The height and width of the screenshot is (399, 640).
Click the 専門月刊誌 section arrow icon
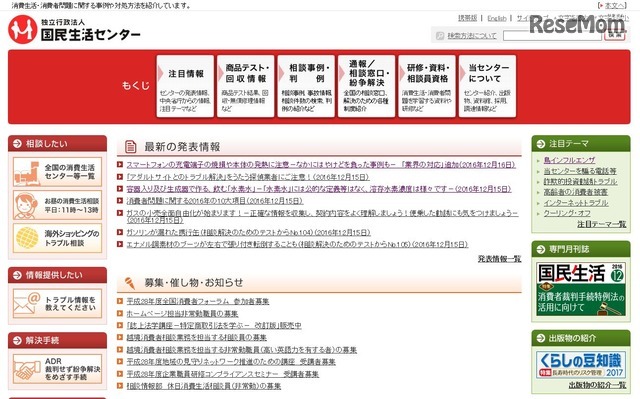(541, 249)
